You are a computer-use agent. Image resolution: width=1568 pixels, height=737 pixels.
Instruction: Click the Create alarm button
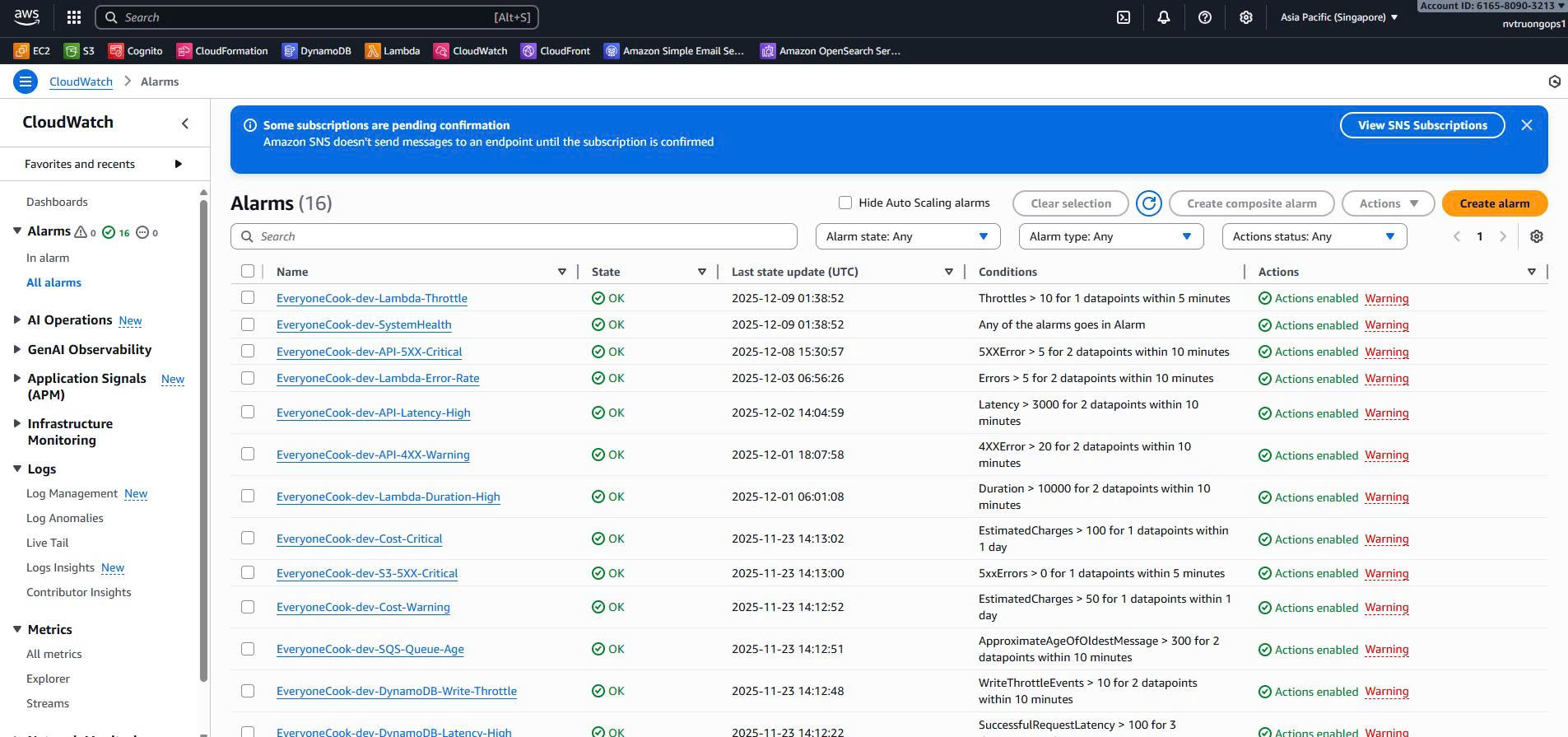click(x=1495, y=203)
